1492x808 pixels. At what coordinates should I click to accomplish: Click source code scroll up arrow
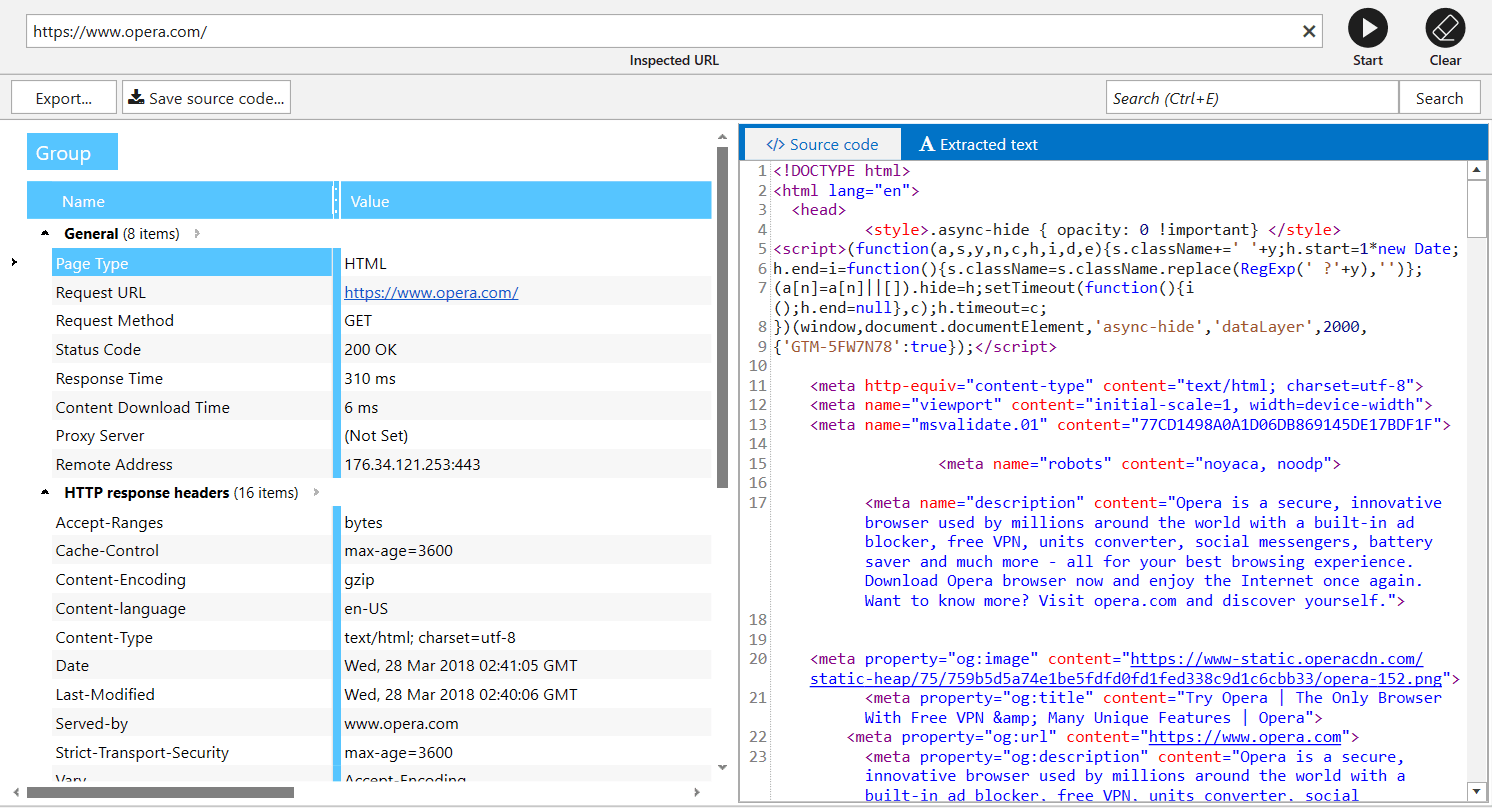click(x=1476, y=171)
